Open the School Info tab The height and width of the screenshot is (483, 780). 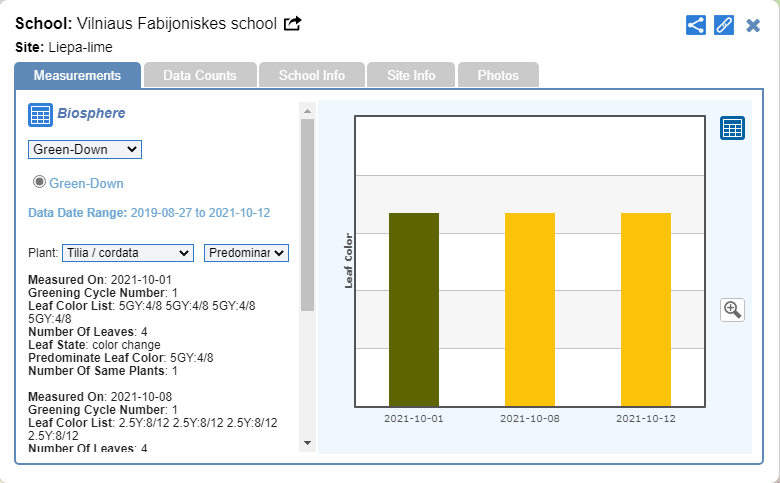click(x=312, y=75)
